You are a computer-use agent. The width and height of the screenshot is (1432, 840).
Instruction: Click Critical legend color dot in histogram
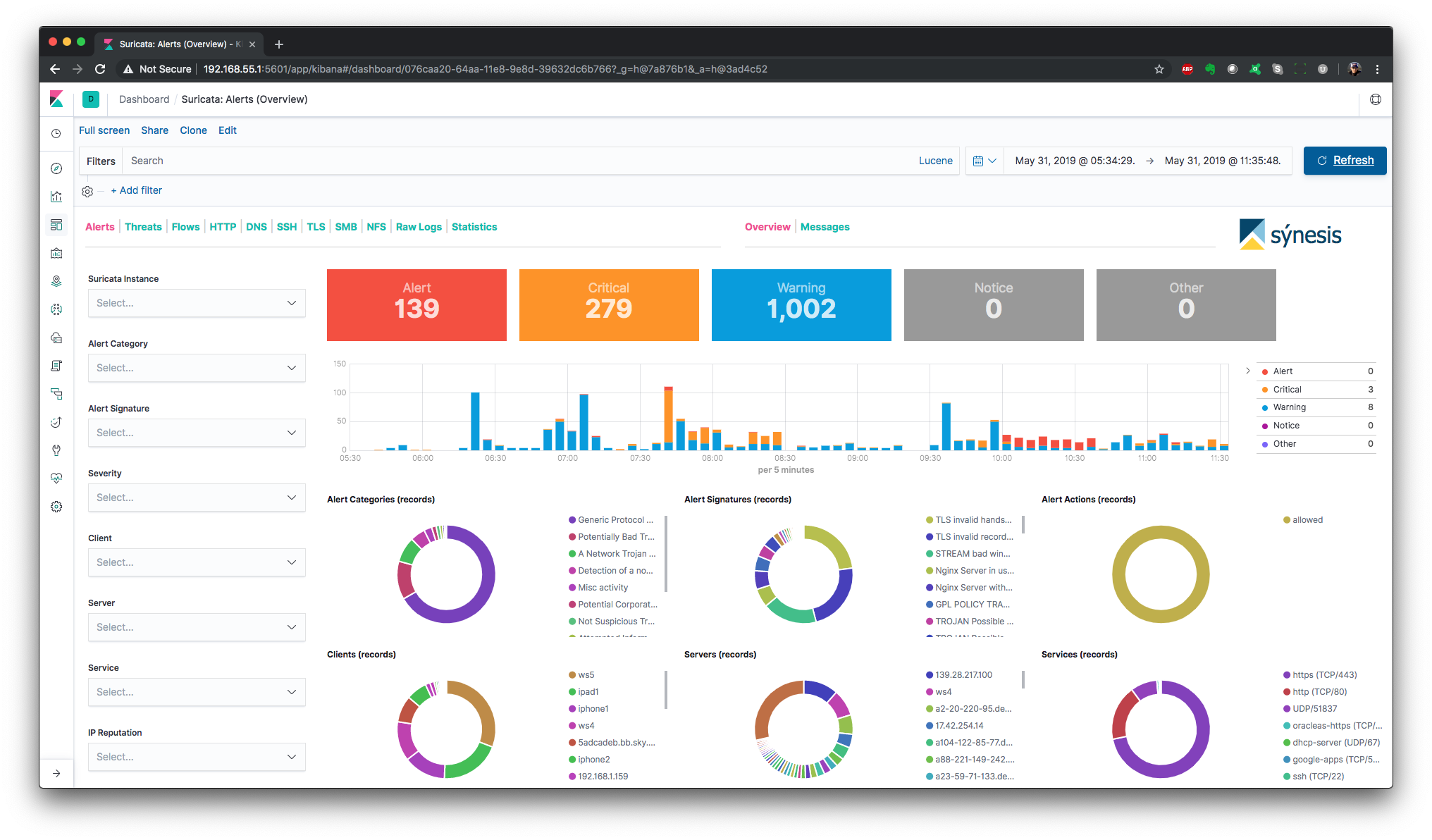[1265, 390]
